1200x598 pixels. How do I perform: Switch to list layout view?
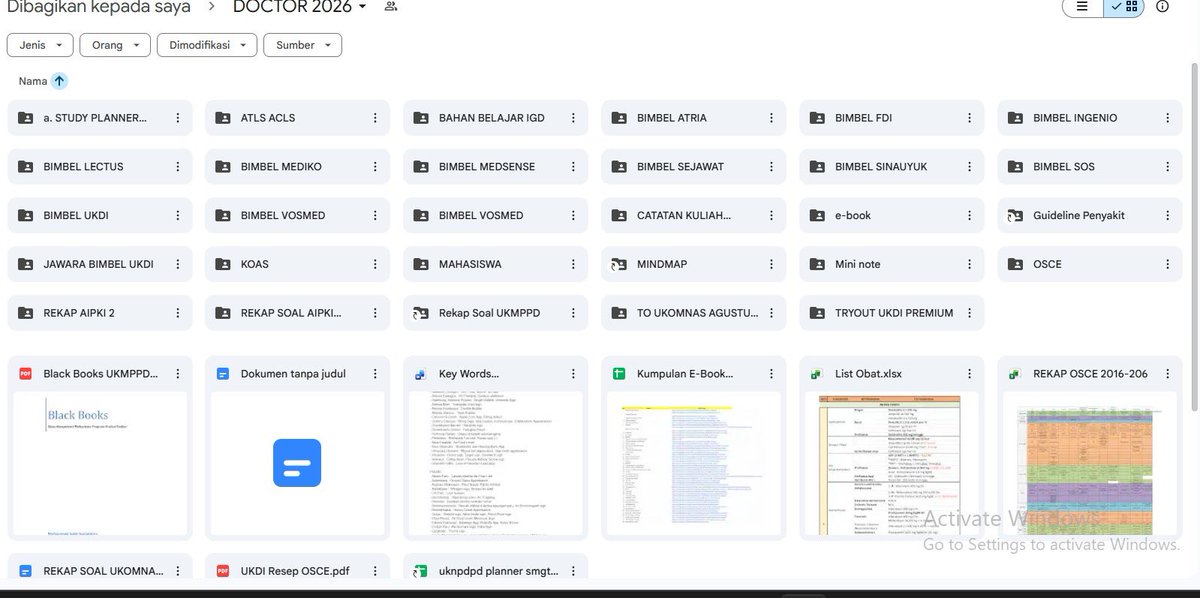pos(1083,7)
